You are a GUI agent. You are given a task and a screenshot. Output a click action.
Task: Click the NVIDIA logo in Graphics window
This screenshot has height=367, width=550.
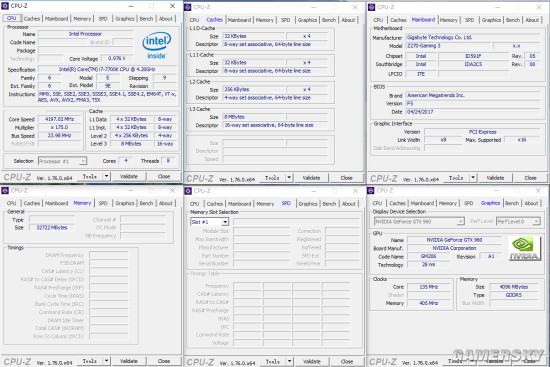525,249
